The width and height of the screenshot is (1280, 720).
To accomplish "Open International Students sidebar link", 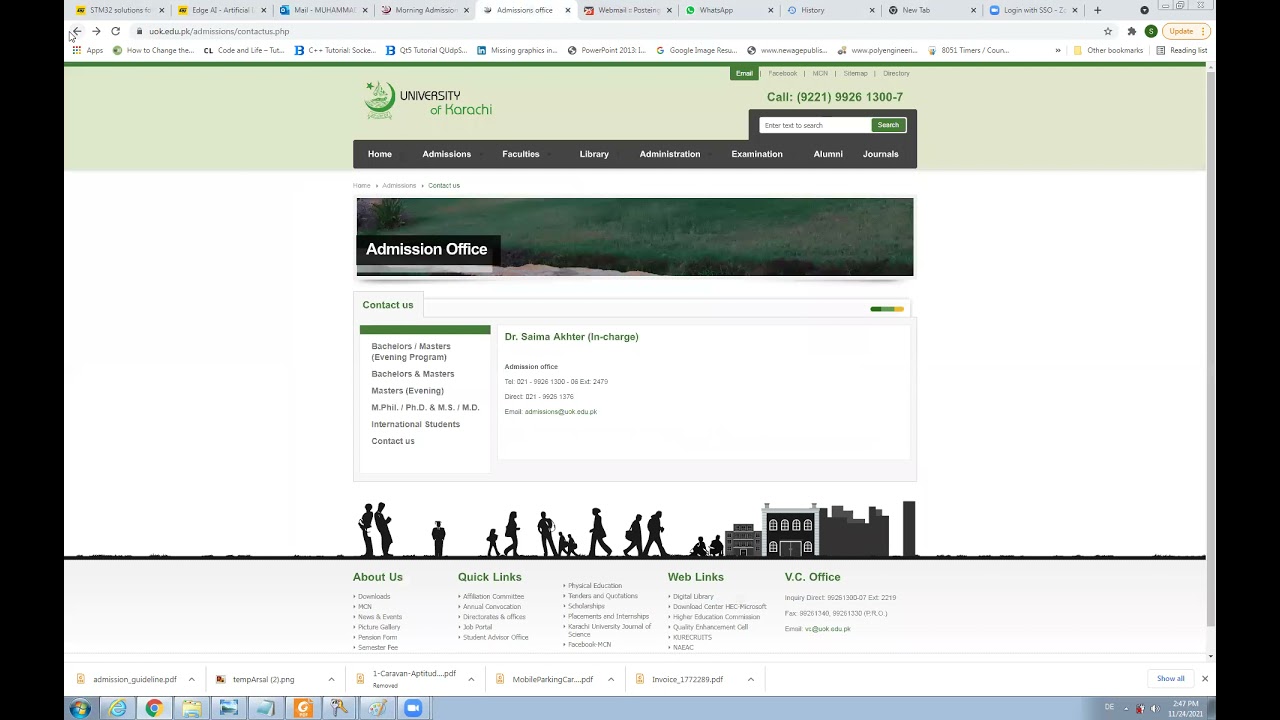I will (x=416, y=424).
